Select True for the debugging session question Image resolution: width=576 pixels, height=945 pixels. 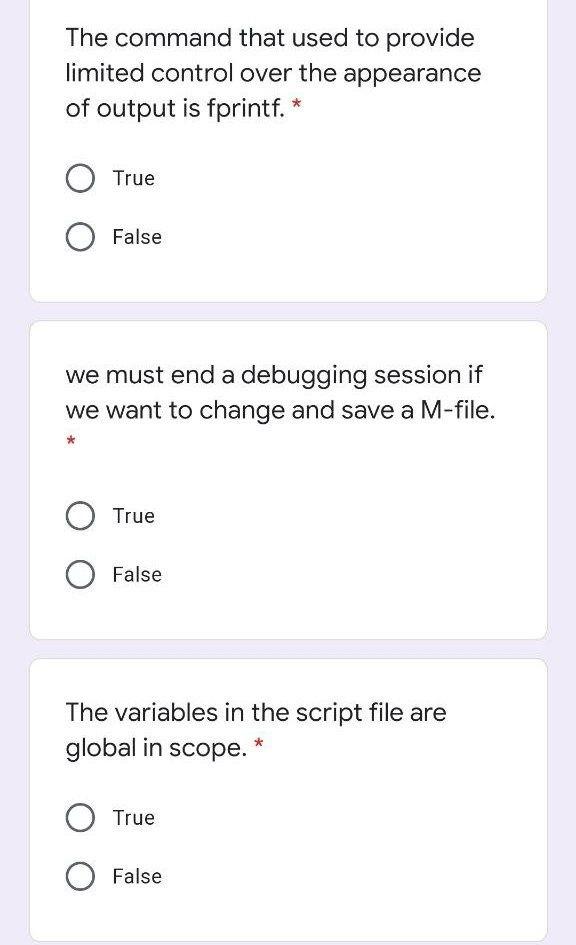[x=81, y=516]
